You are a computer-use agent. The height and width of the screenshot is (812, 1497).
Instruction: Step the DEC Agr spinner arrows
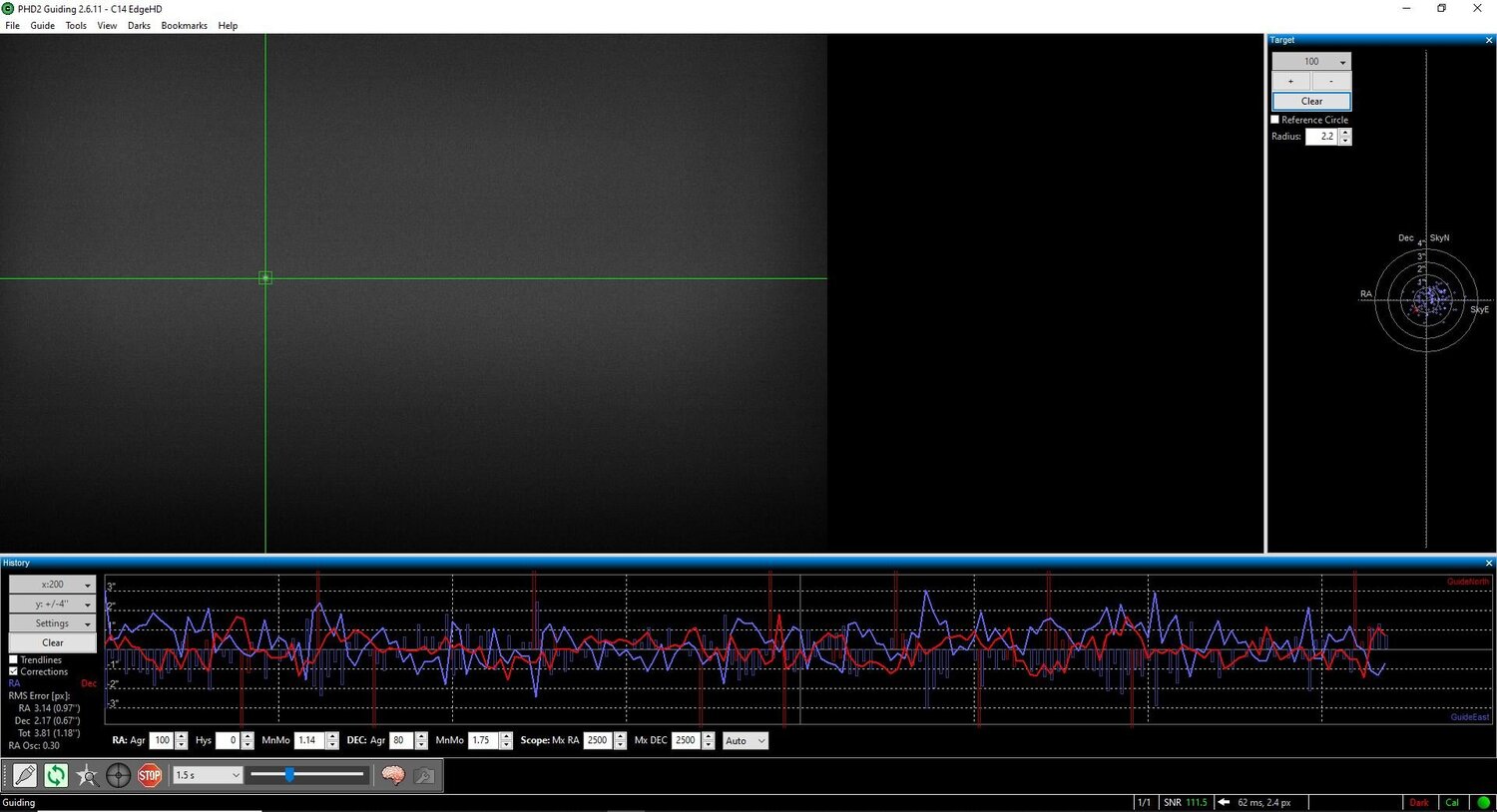pos(421,741)
